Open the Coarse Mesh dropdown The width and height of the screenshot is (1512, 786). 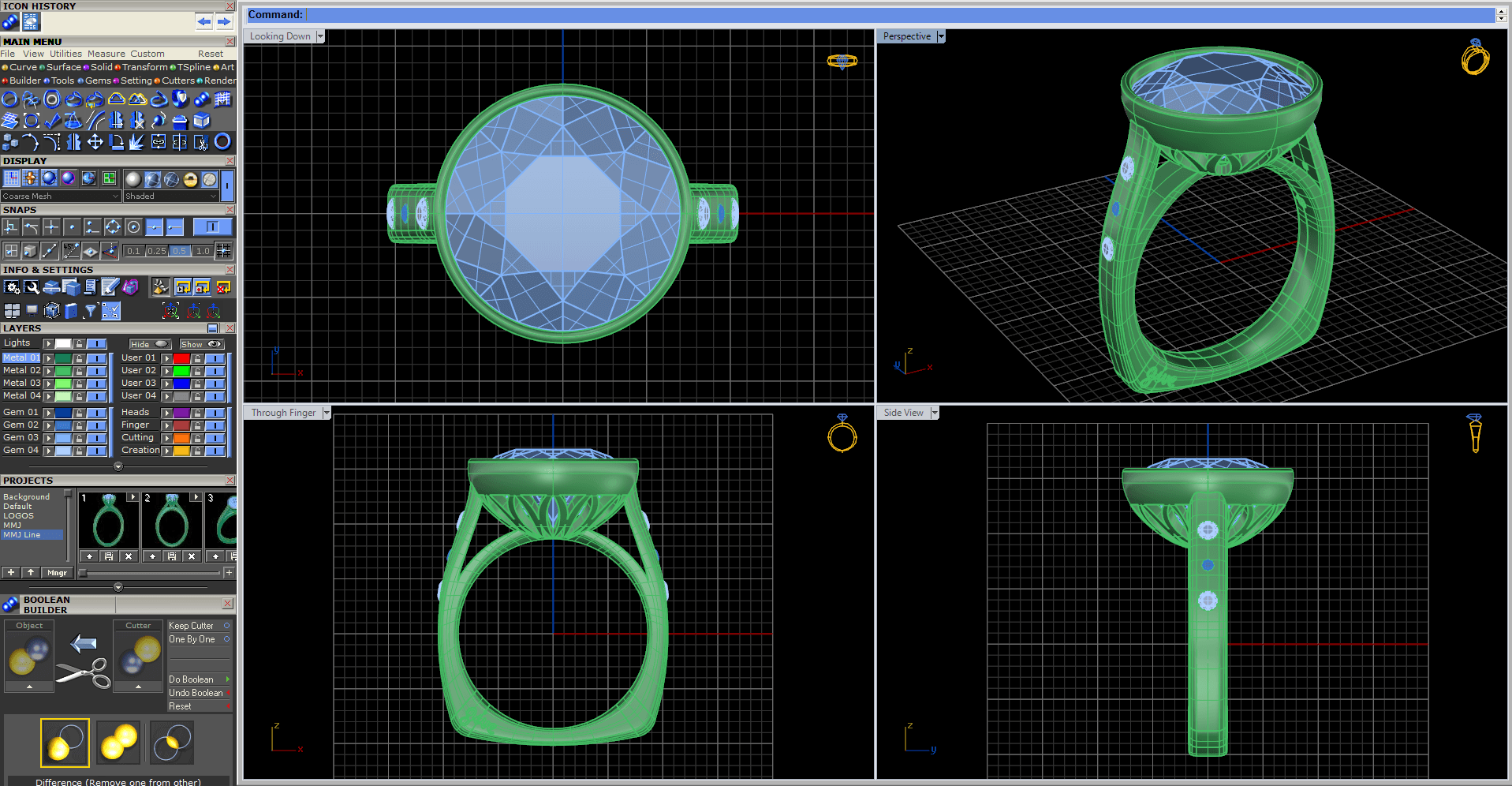pos(115,196)
